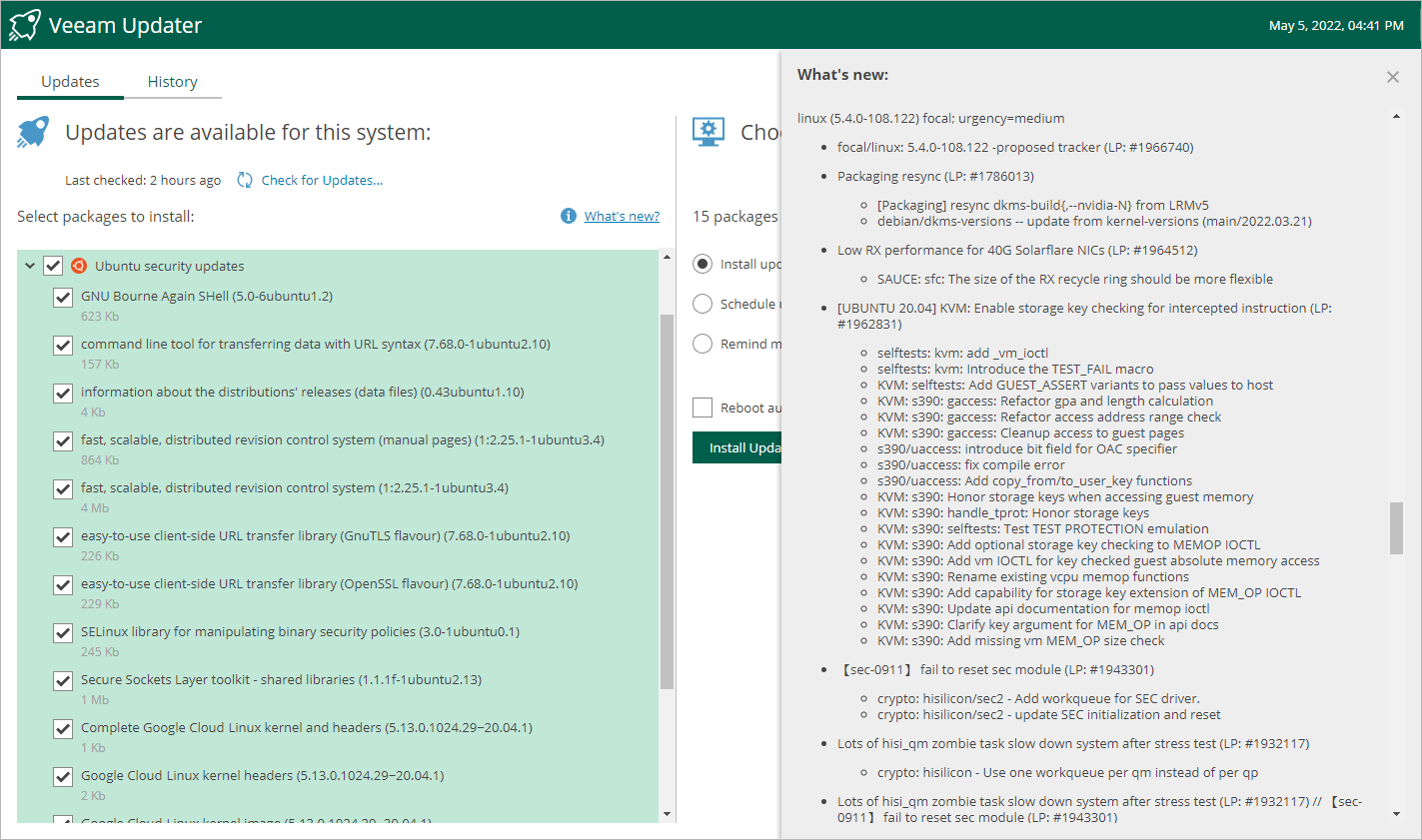Click the Install Updates button
This screenshot has height=840, width=1422.
click(737, 447)
